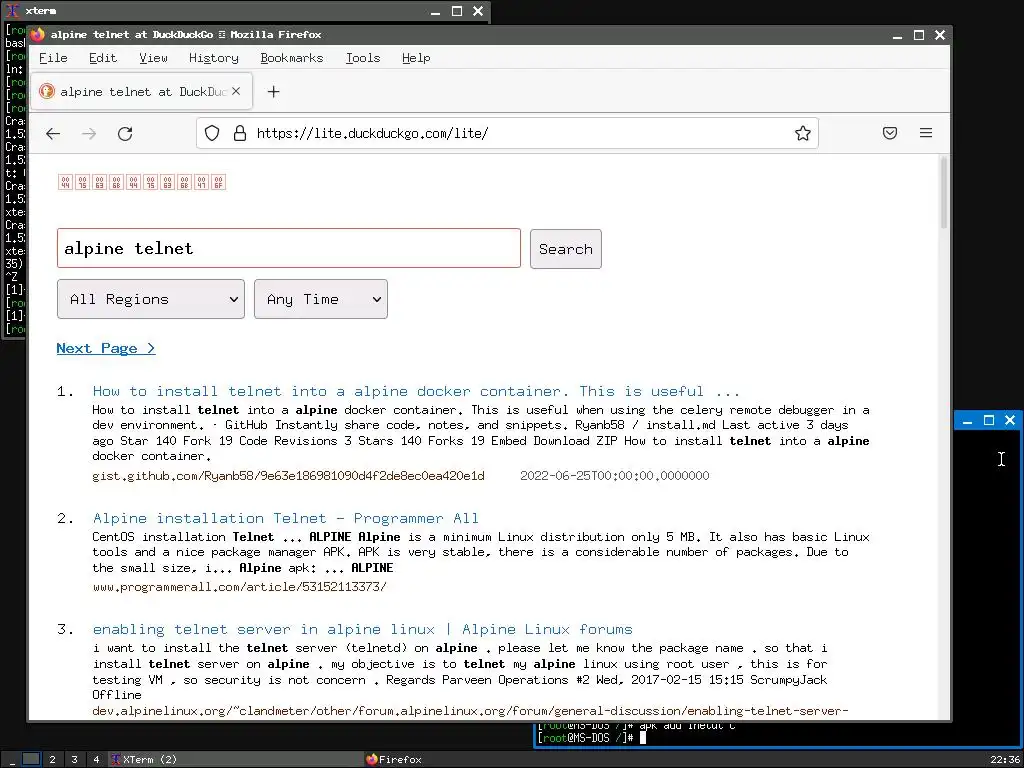Expand the Any Time dropdown

point(321,299)
